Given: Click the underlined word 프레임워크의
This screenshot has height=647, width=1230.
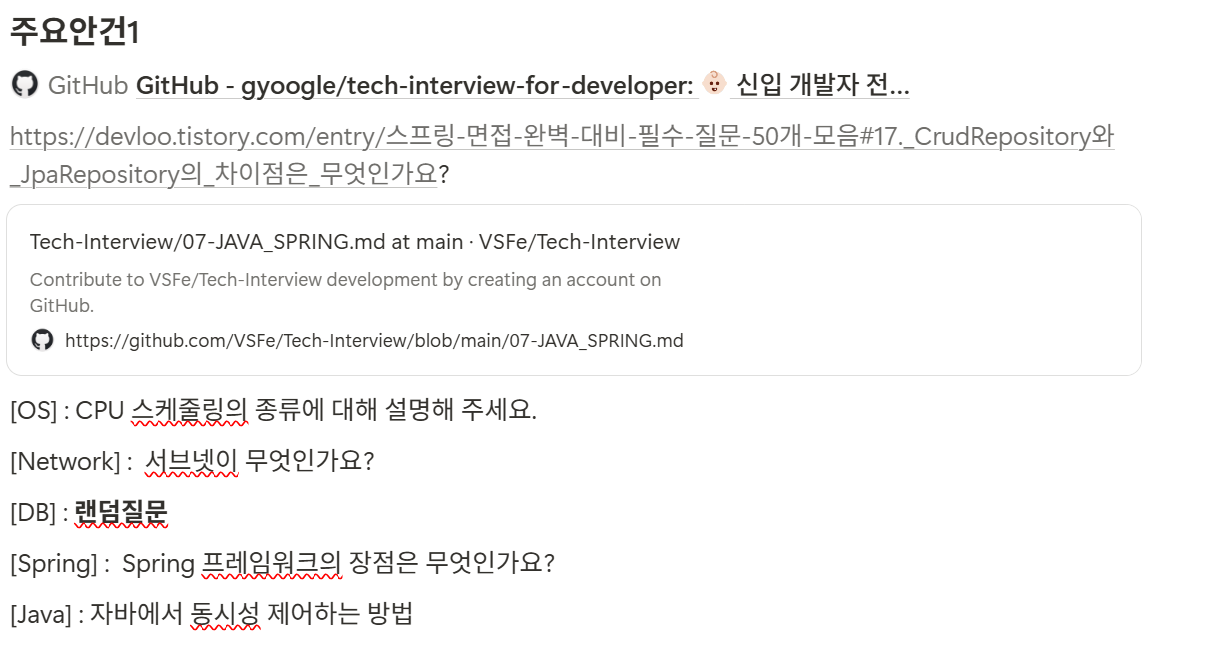Looking at the screenshot, I should click(272, 563).
